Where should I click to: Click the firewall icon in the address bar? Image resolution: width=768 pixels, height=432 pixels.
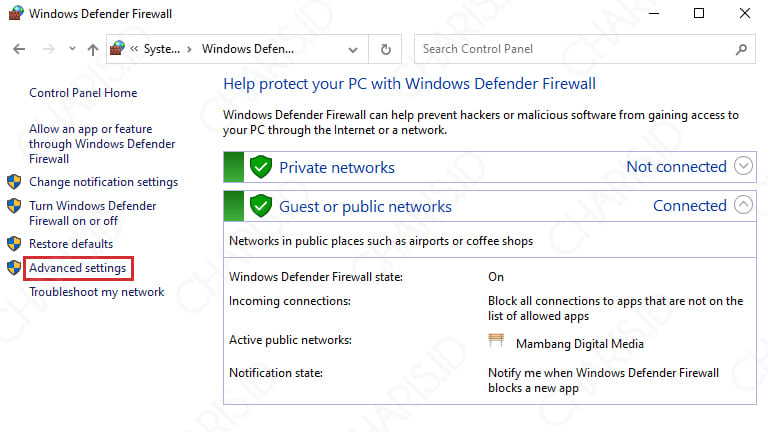click(118, 48)
